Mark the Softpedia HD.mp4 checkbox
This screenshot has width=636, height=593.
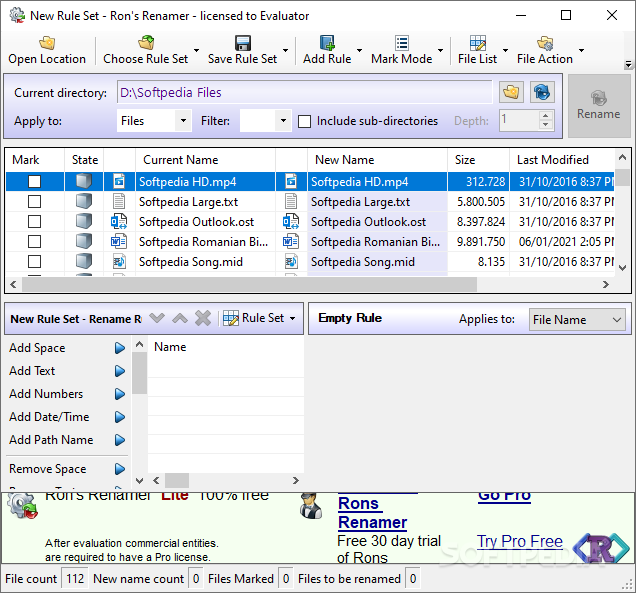(34, 181)
